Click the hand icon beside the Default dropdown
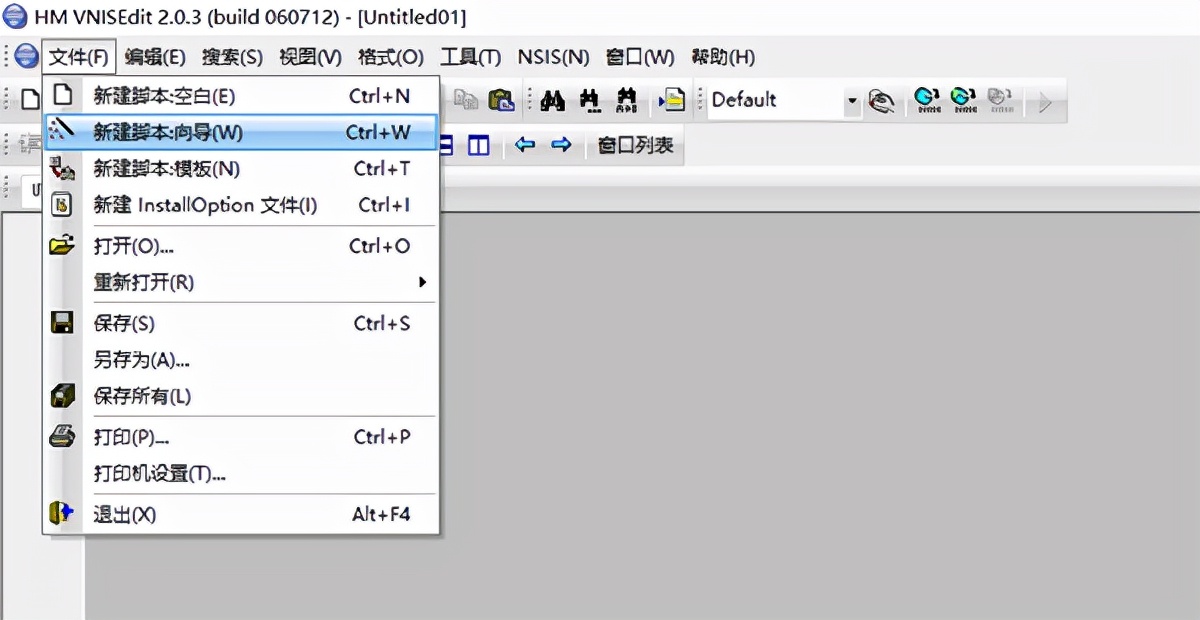Image resolution: width=1200 pixels, height=620 pixels. [x=881, y=99]
